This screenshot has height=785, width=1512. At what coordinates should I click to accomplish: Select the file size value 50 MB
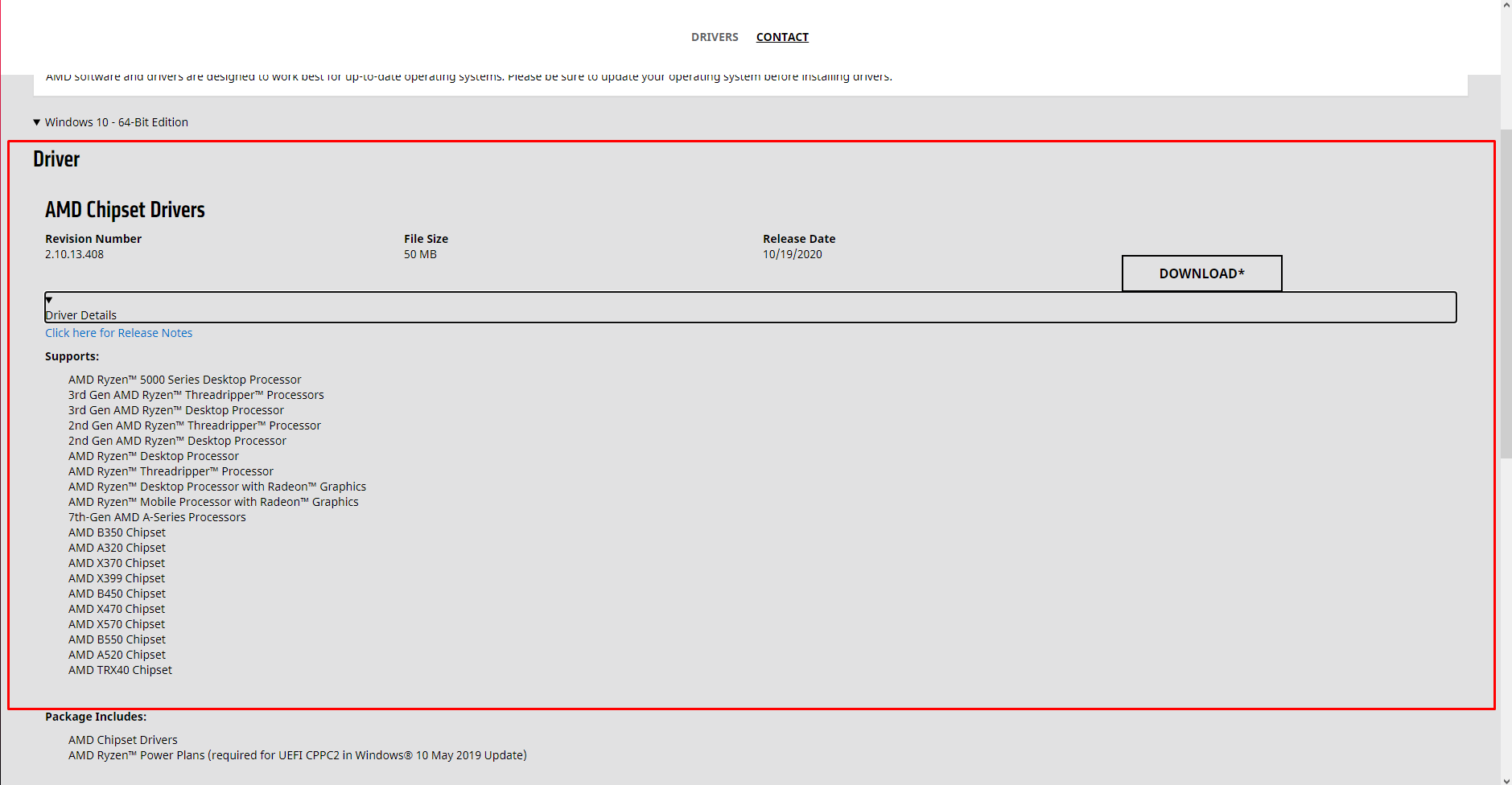click(420, 254)
